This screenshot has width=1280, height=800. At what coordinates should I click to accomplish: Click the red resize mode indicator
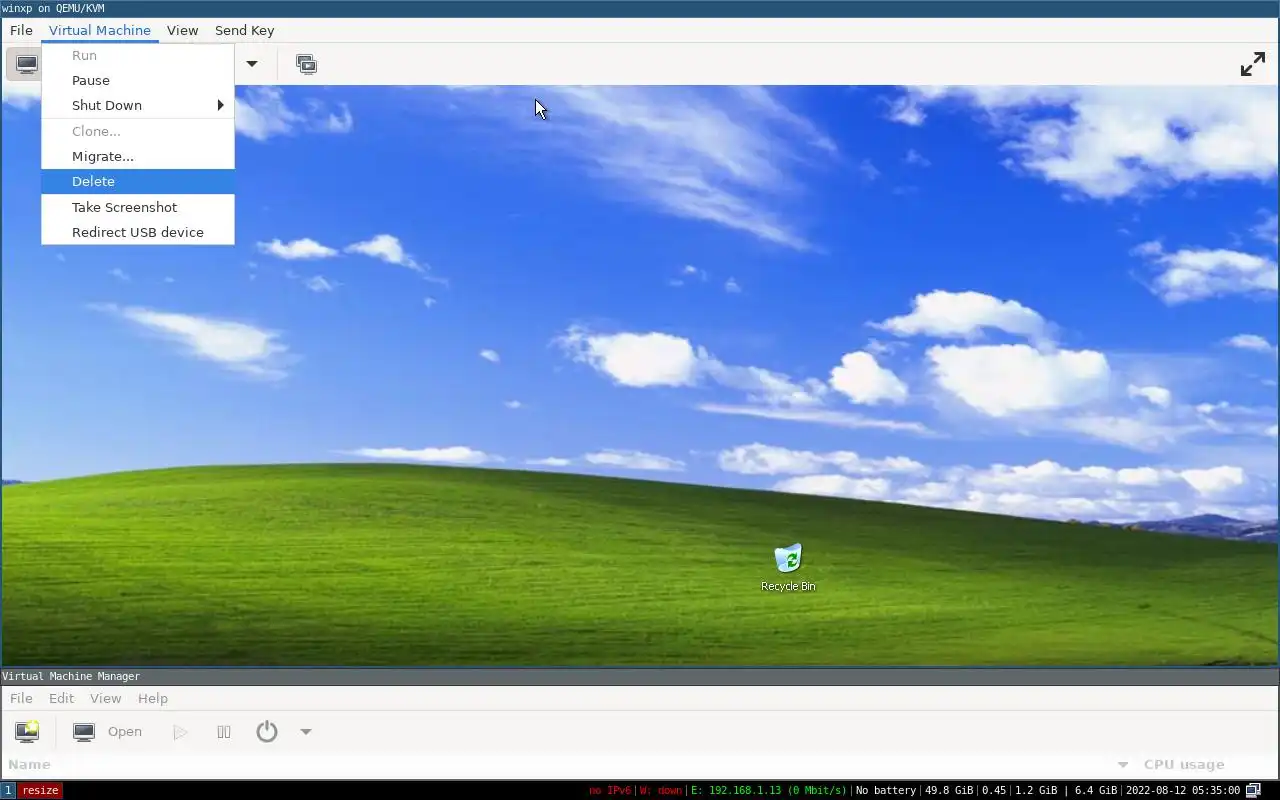pos(40,790)
